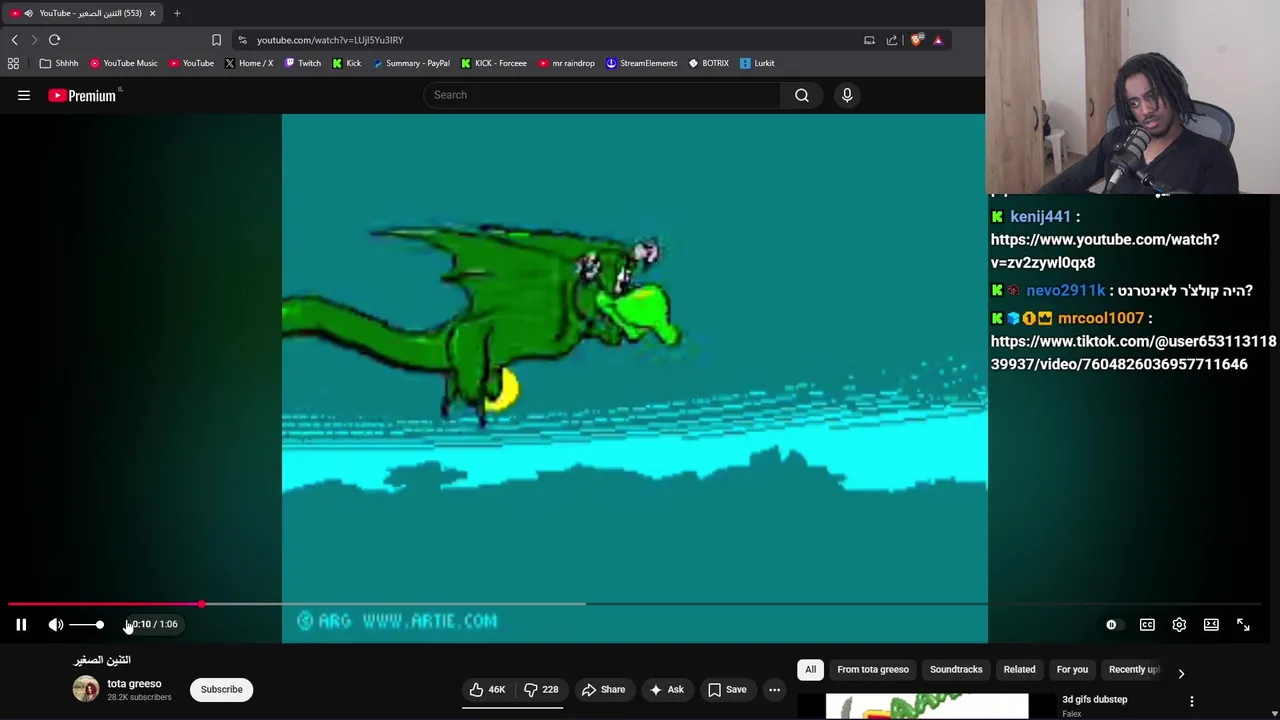Screen dimensions: 1280x720
Task: Close the YouTube browser tab
Action: coord(152,13)
